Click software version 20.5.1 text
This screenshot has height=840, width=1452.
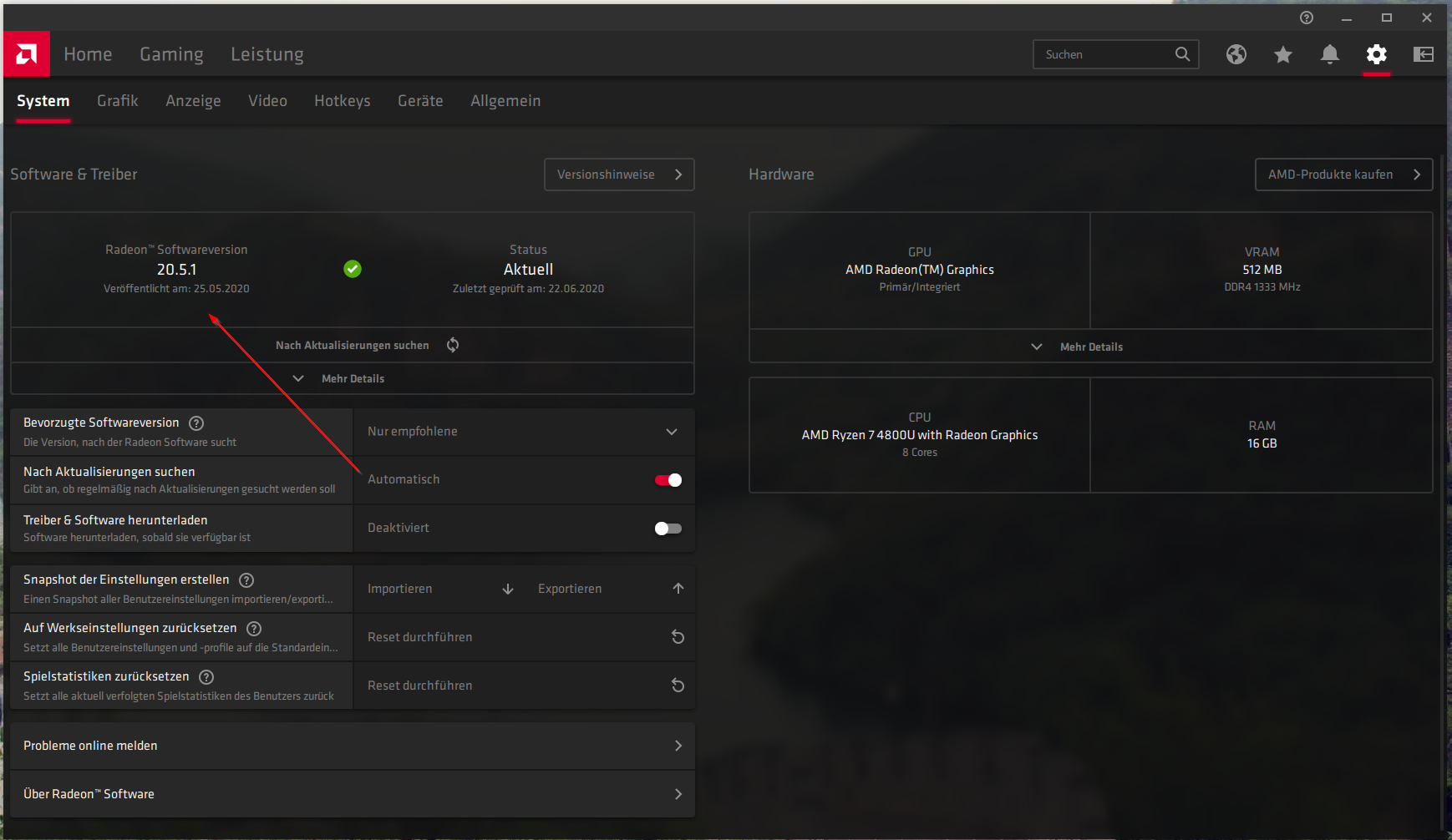[x=176, y=270]
